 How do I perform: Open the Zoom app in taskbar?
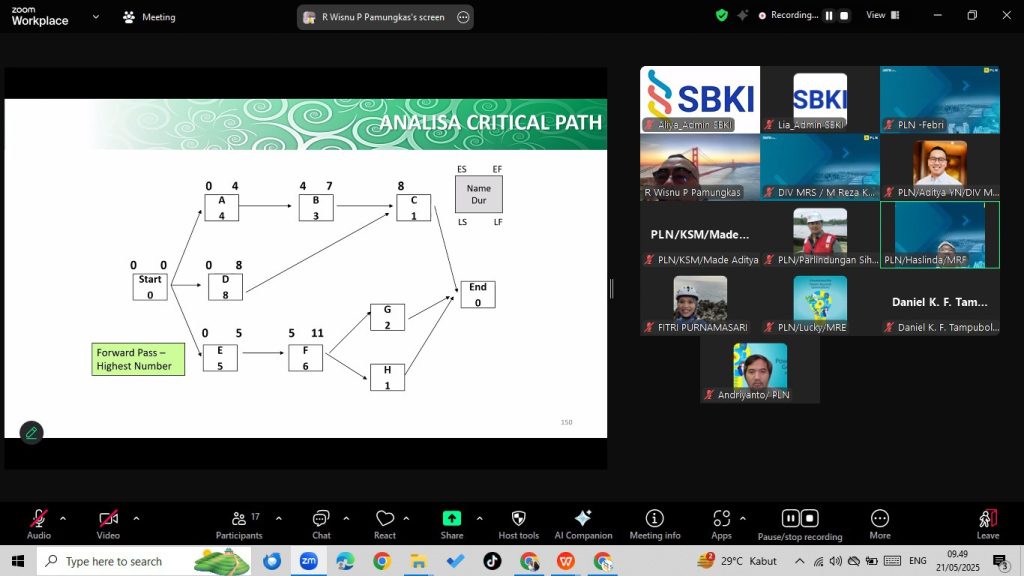click(308, 561)
